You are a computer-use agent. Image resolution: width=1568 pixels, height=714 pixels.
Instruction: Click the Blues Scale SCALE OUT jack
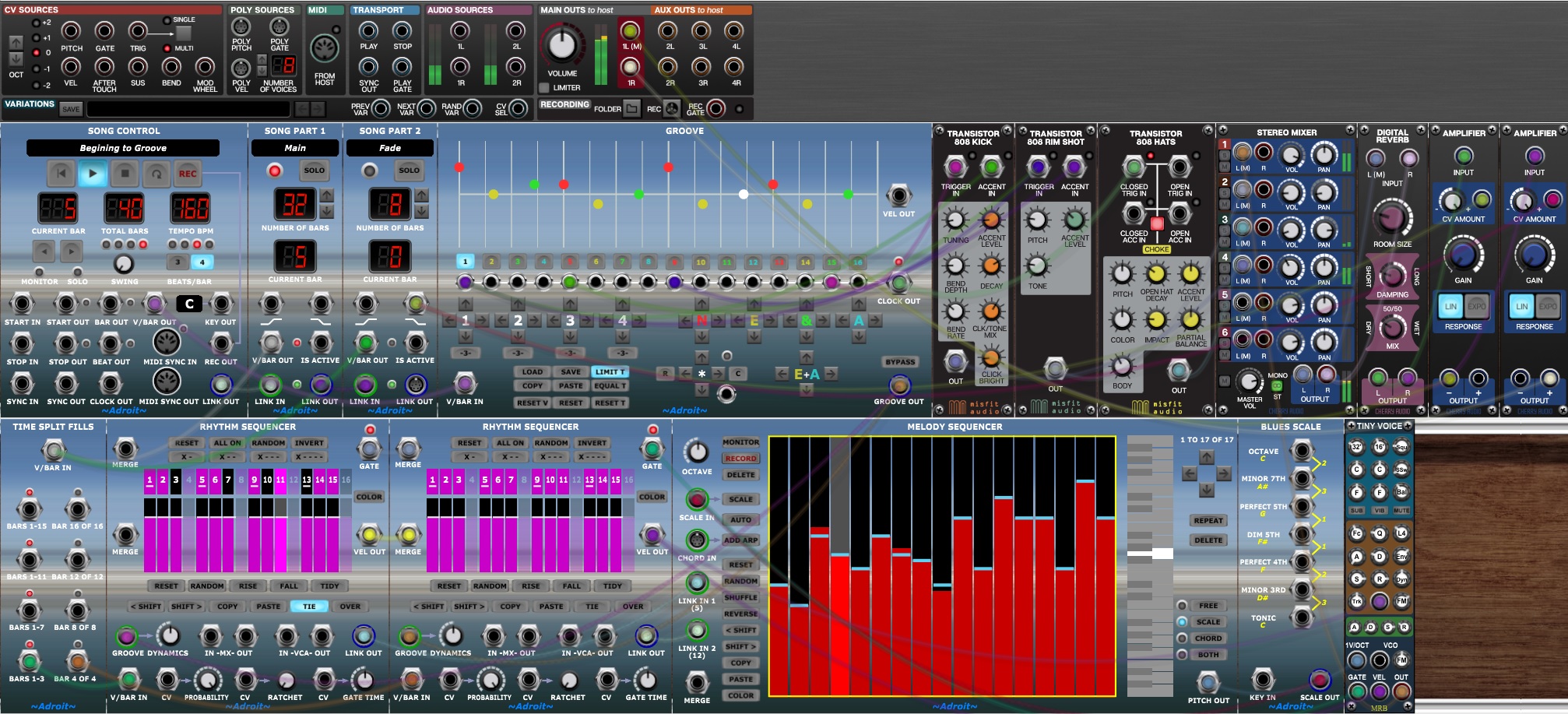click(x=1320, y=680)
